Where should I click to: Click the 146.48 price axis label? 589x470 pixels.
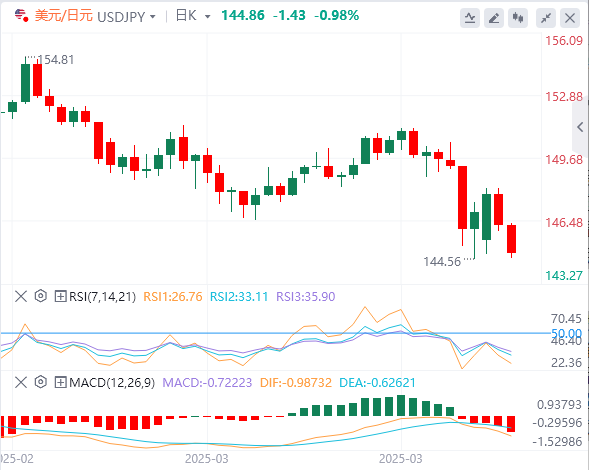coord(564,223)
